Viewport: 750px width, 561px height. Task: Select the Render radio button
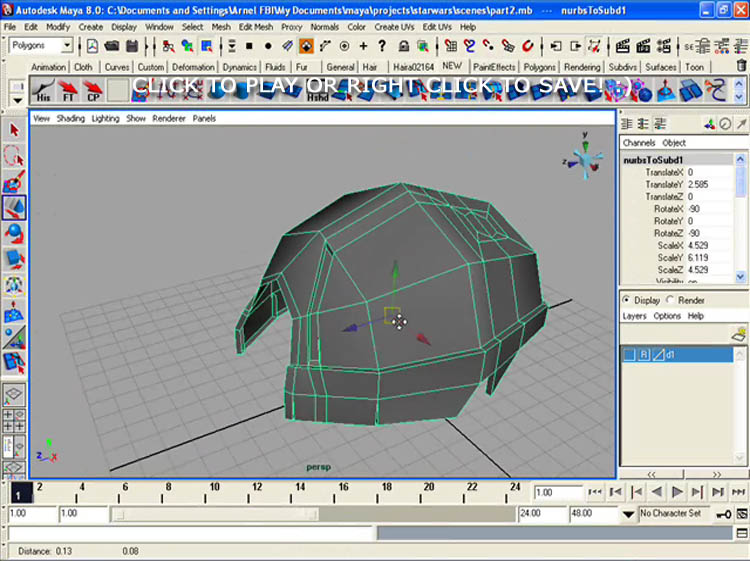point(670,300)
